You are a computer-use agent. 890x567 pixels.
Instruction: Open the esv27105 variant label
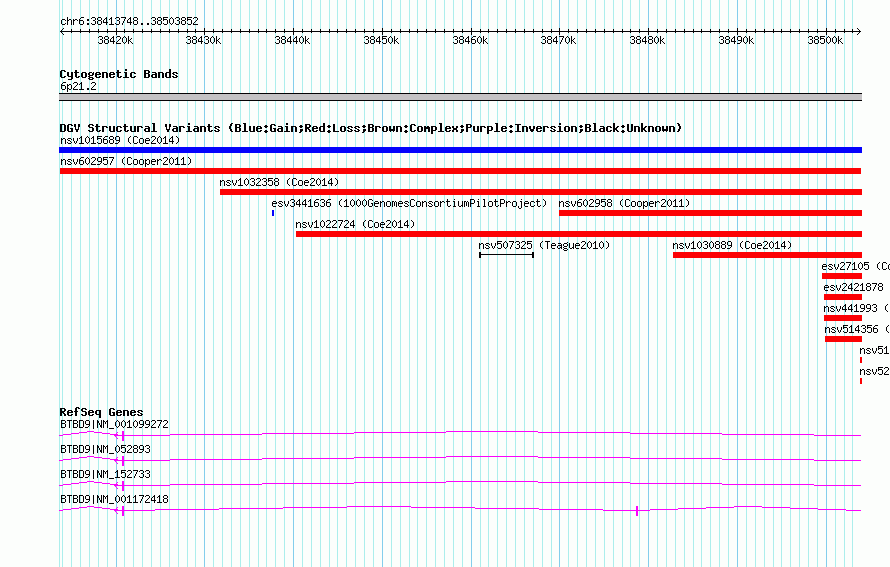(x=855, y=266)
